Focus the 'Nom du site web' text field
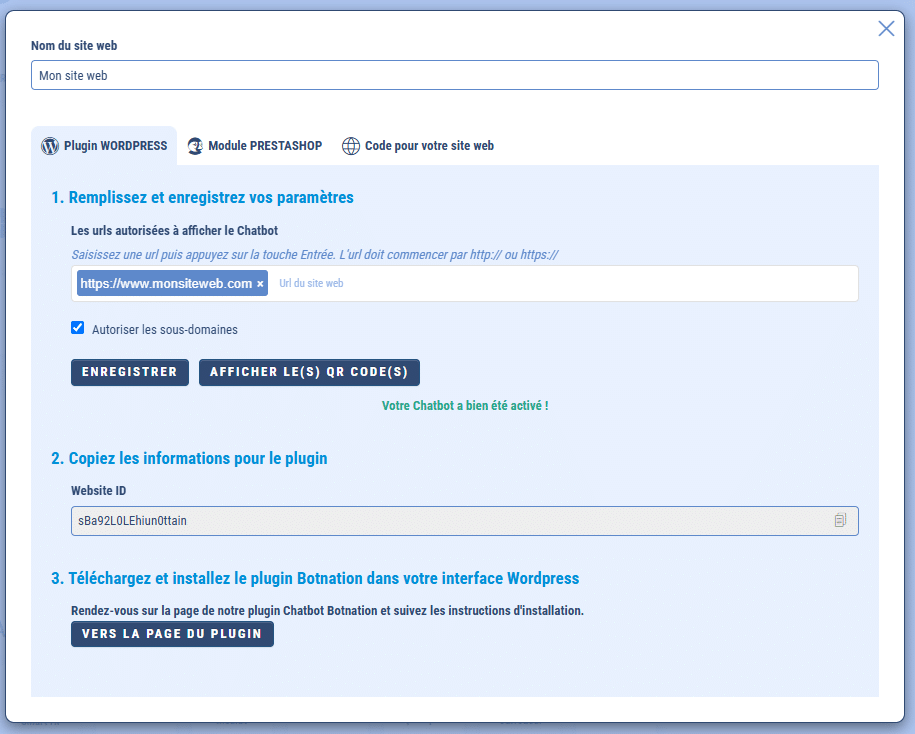 tap(454, 75)
